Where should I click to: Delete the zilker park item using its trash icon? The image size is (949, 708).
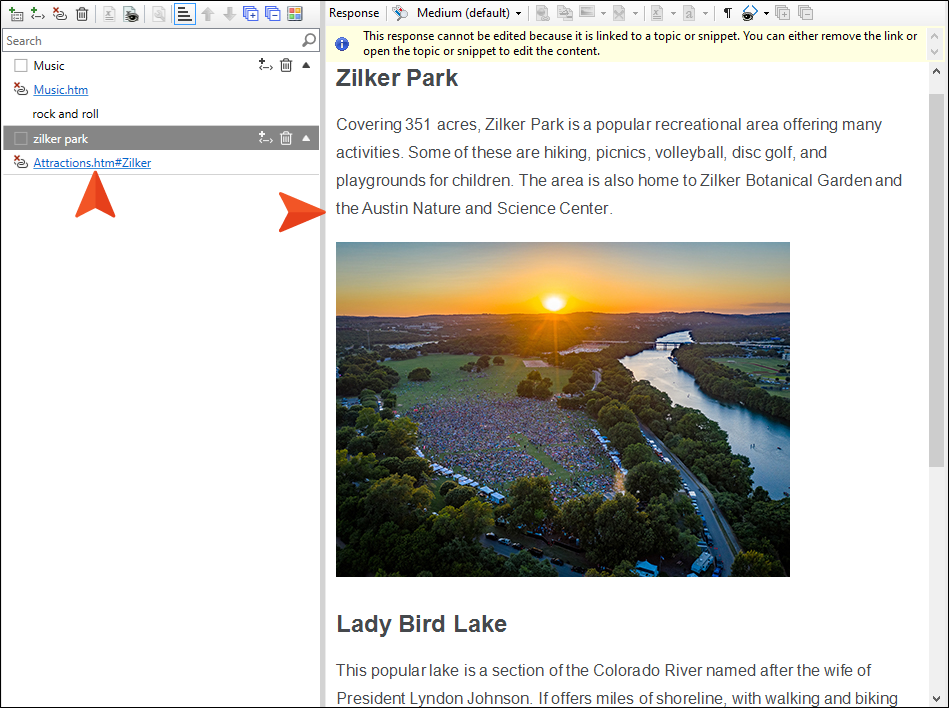point(286,138)
